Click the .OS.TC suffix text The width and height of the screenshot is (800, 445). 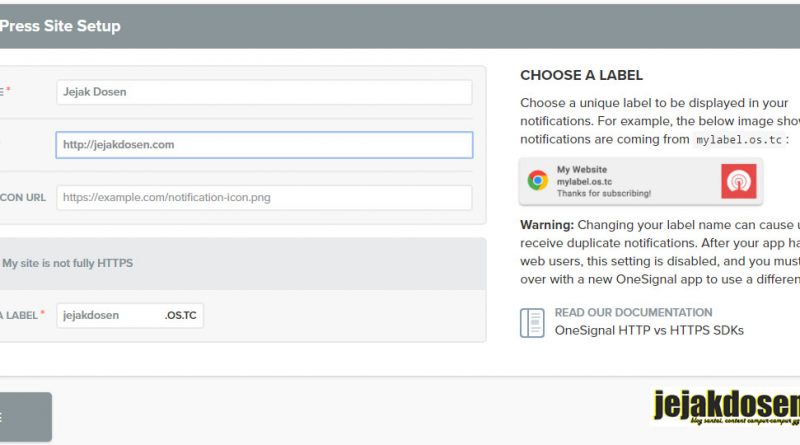click(181, 315)
